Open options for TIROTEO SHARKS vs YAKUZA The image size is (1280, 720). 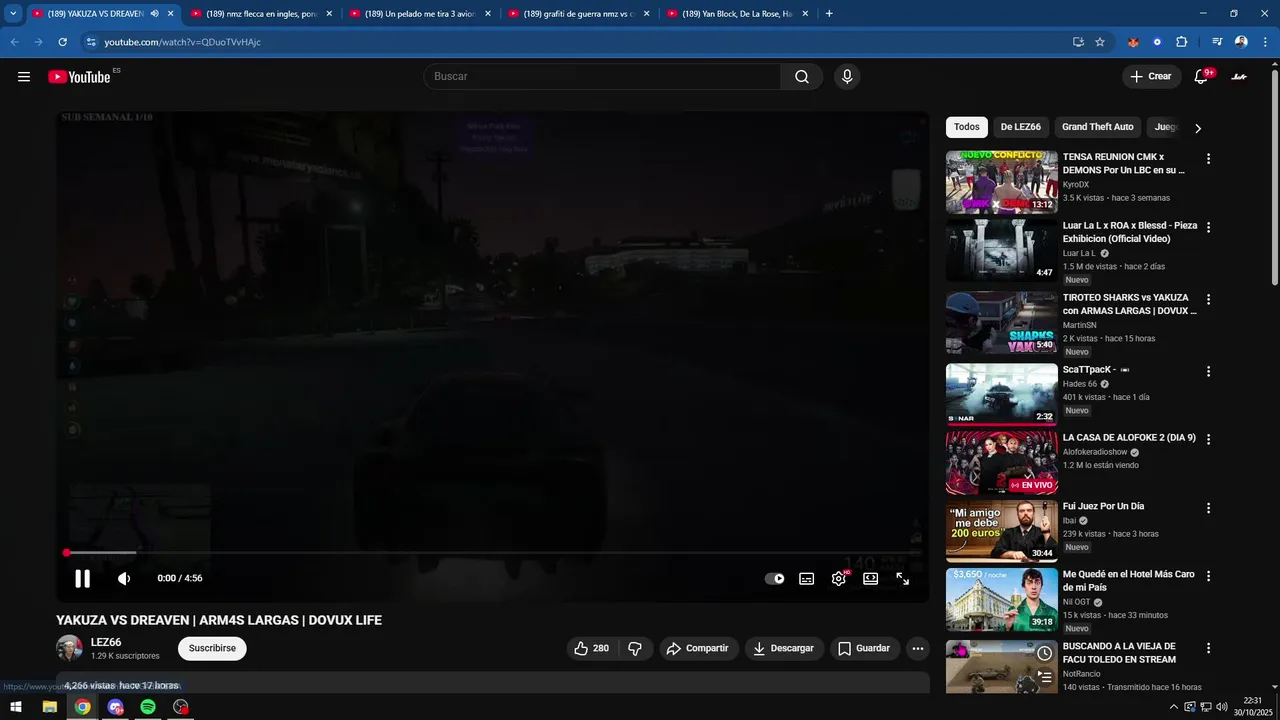click(1208, 300)
